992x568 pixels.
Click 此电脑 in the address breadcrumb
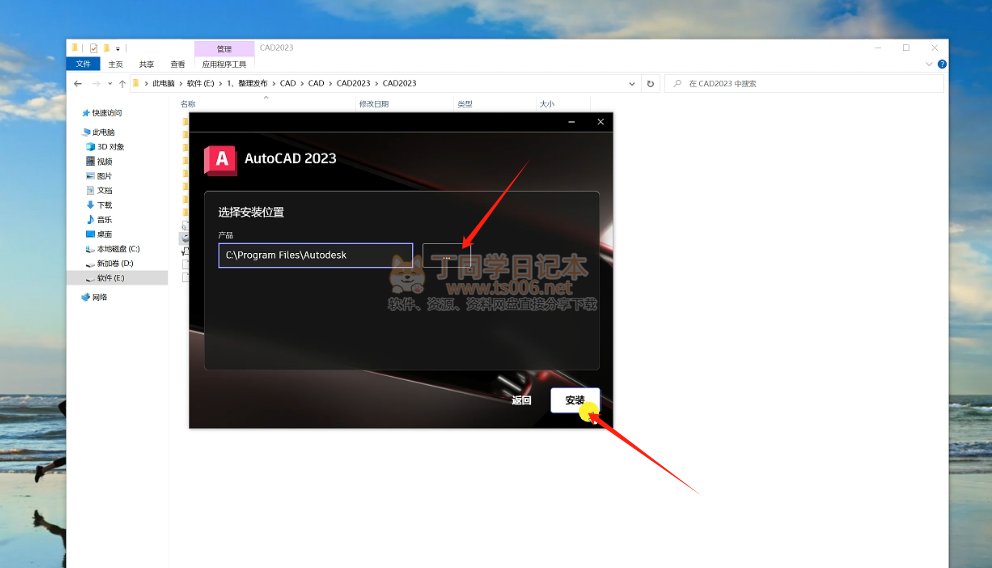point(163,83)
